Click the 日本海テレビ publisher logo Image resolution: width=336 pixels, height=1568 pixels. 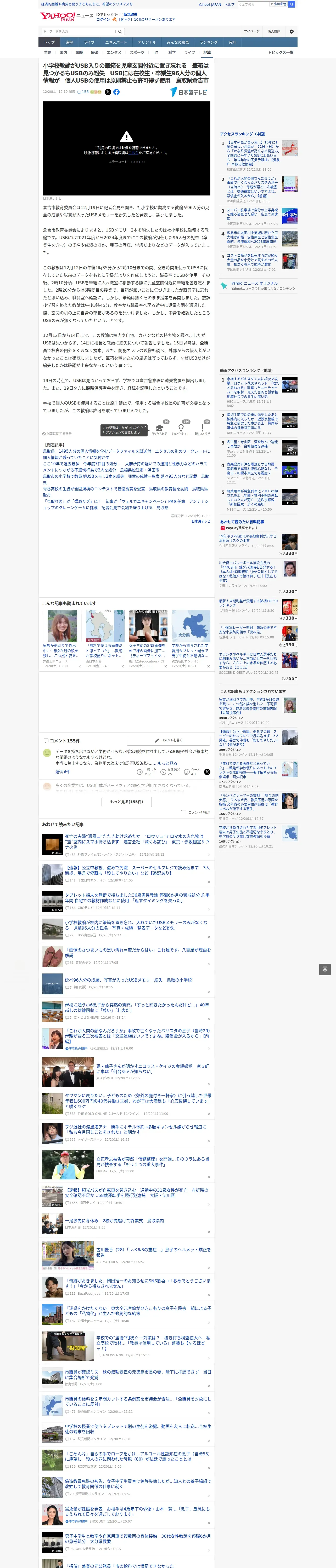click(x=189, y=92)
